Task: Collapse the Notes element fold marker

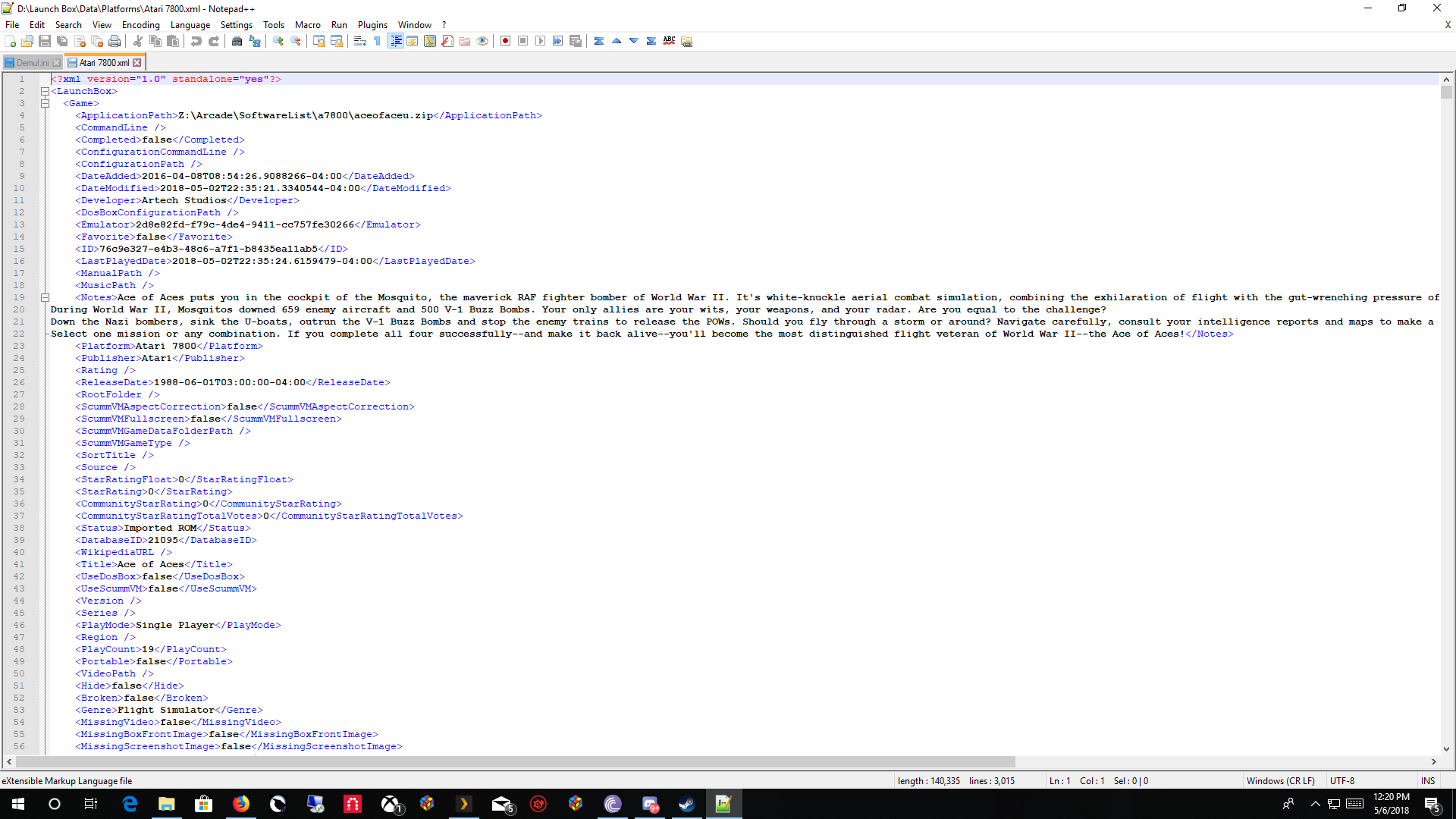Action: pyautogui.click(x=45, y=297)
